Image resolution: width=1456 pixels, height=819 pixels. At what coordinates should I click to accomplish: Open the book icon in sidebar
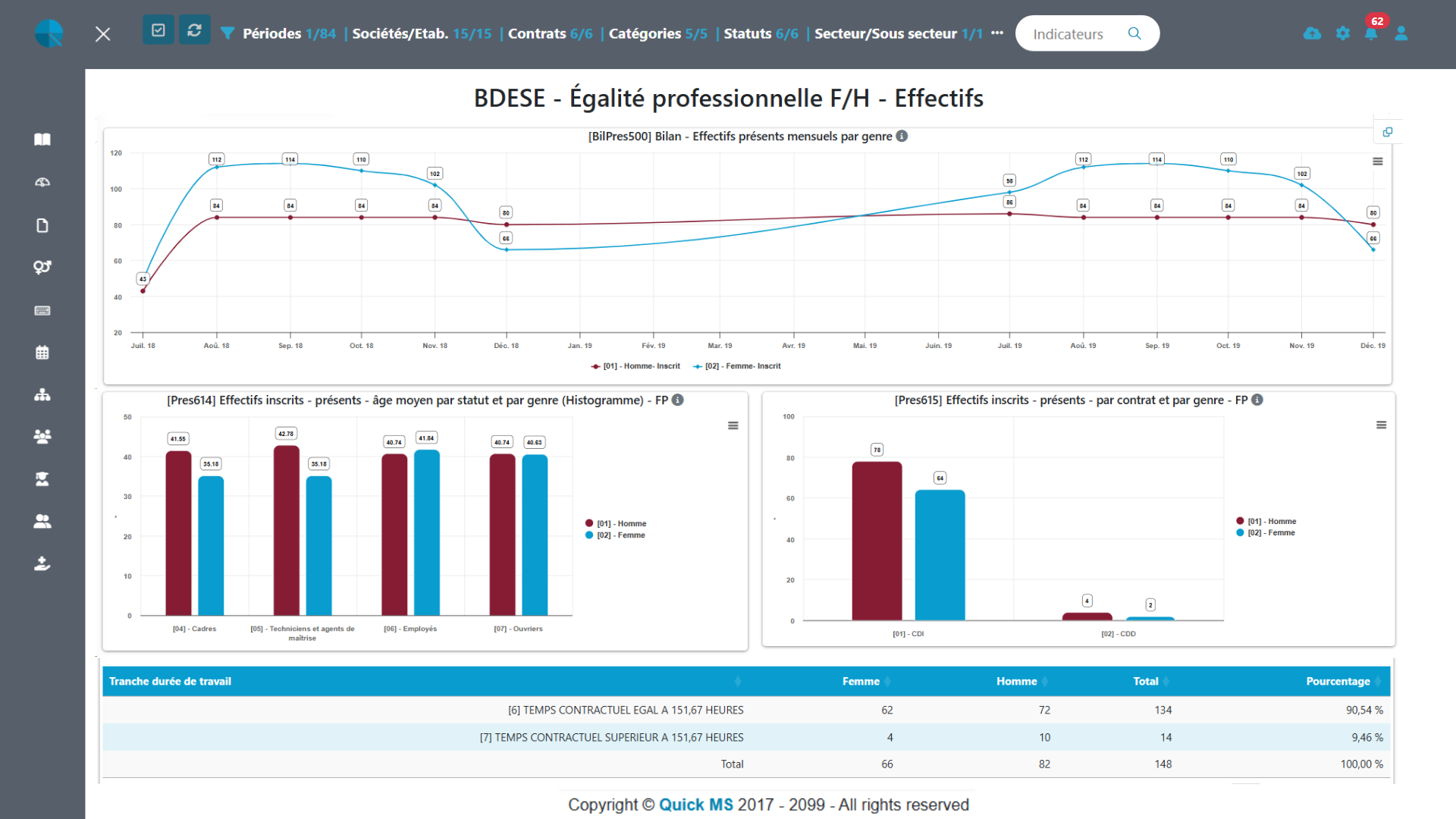tap(42, 140)
